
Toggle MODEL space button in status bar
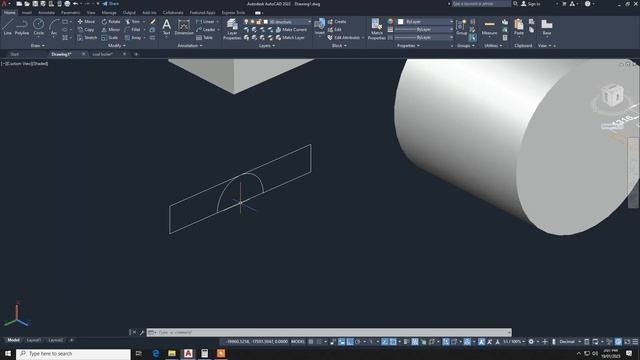click(x=298, y=342)
